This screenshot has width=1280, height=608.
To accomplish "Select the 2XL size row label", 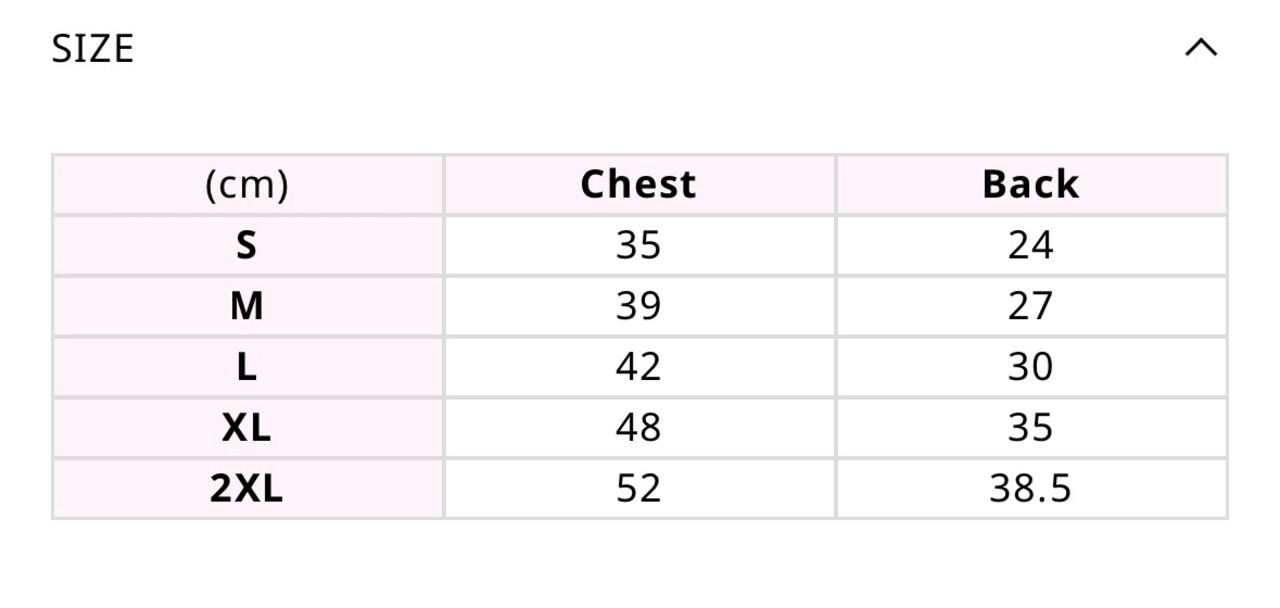I will [x=247, y=490].
